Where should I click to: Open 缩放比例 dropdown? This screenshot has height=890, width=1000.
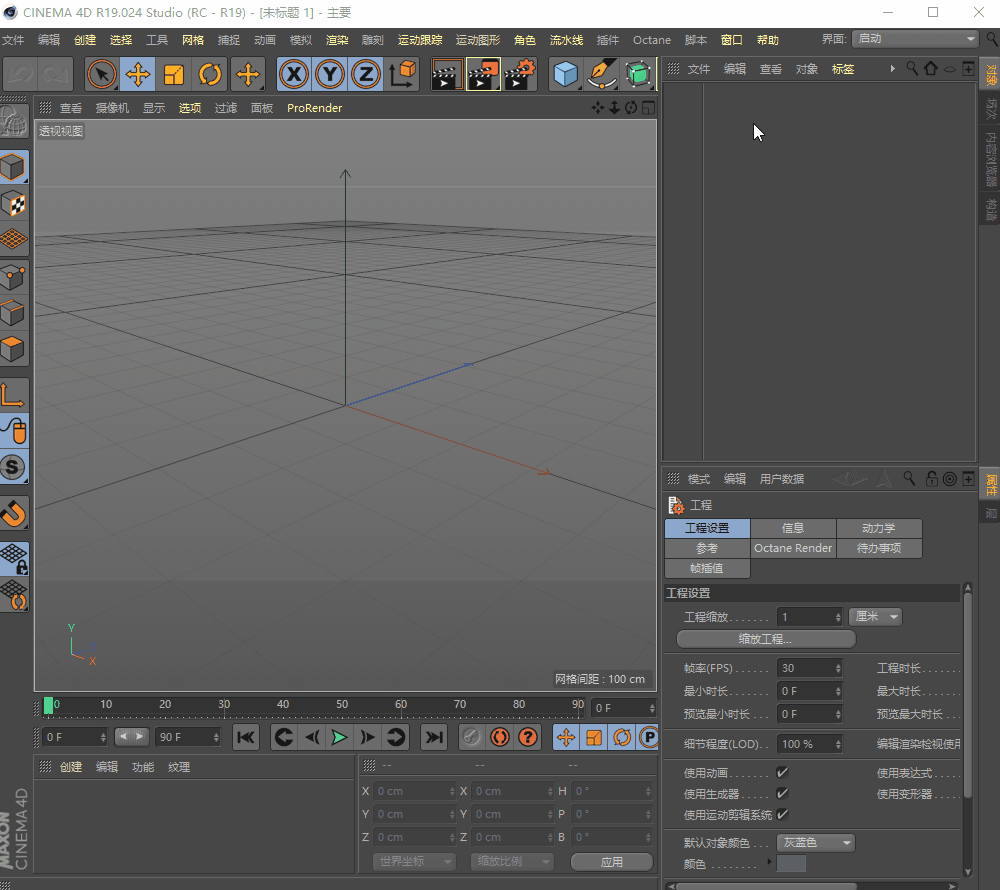(512, 862)
